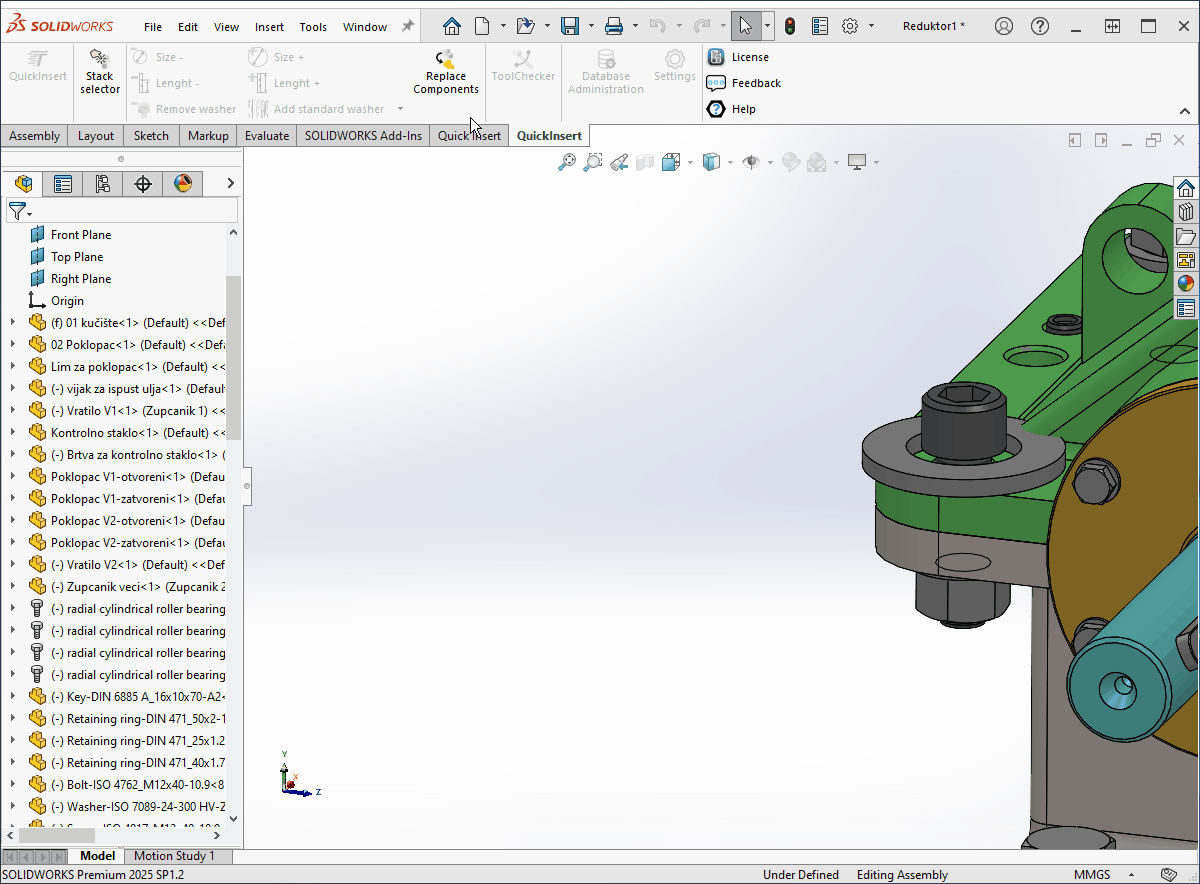Expand Key-DIN 6885 component node

12,696
